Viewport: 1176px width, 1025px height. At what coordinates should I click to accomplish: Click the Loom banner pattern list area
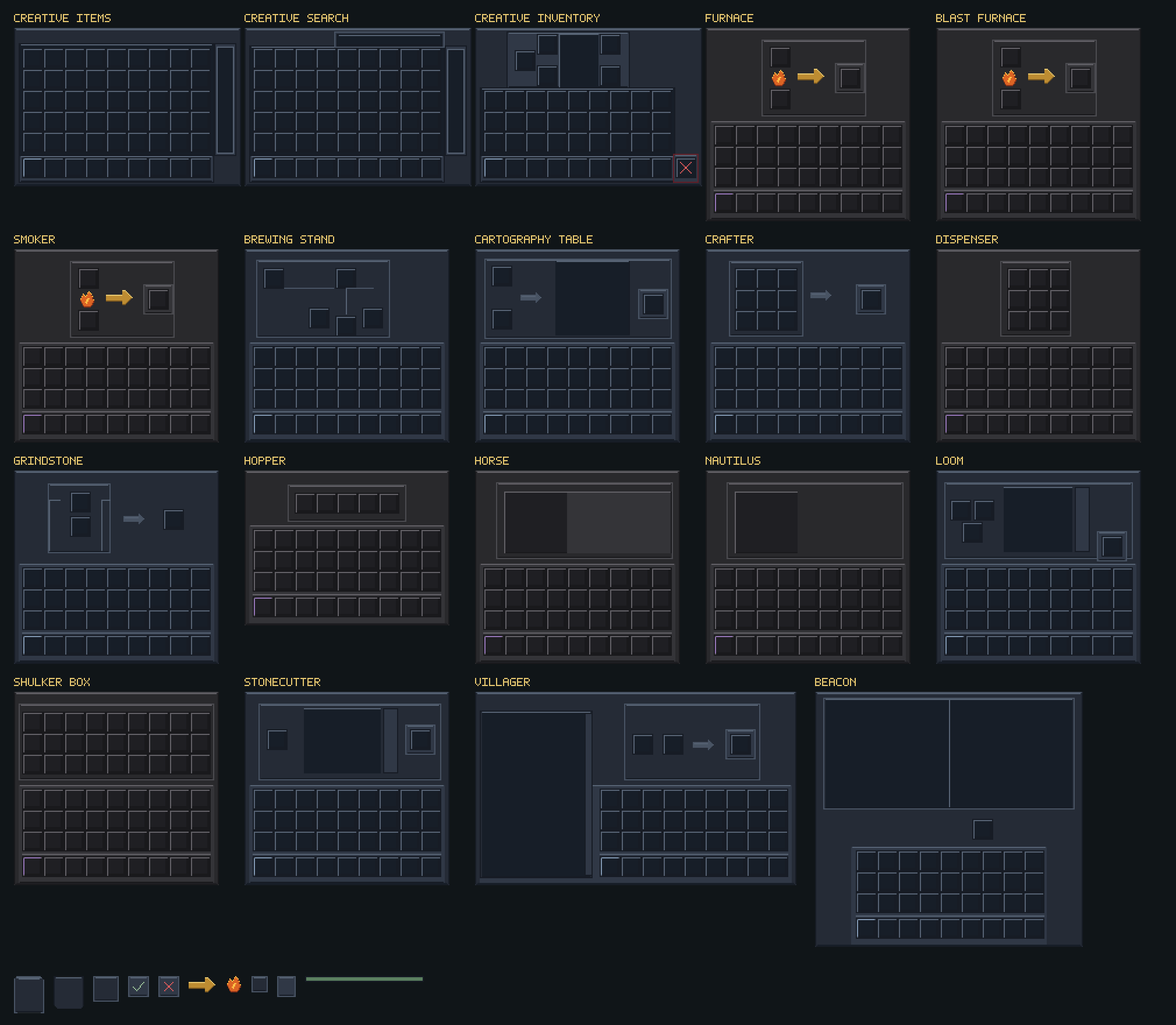[x=1038, y=519]
